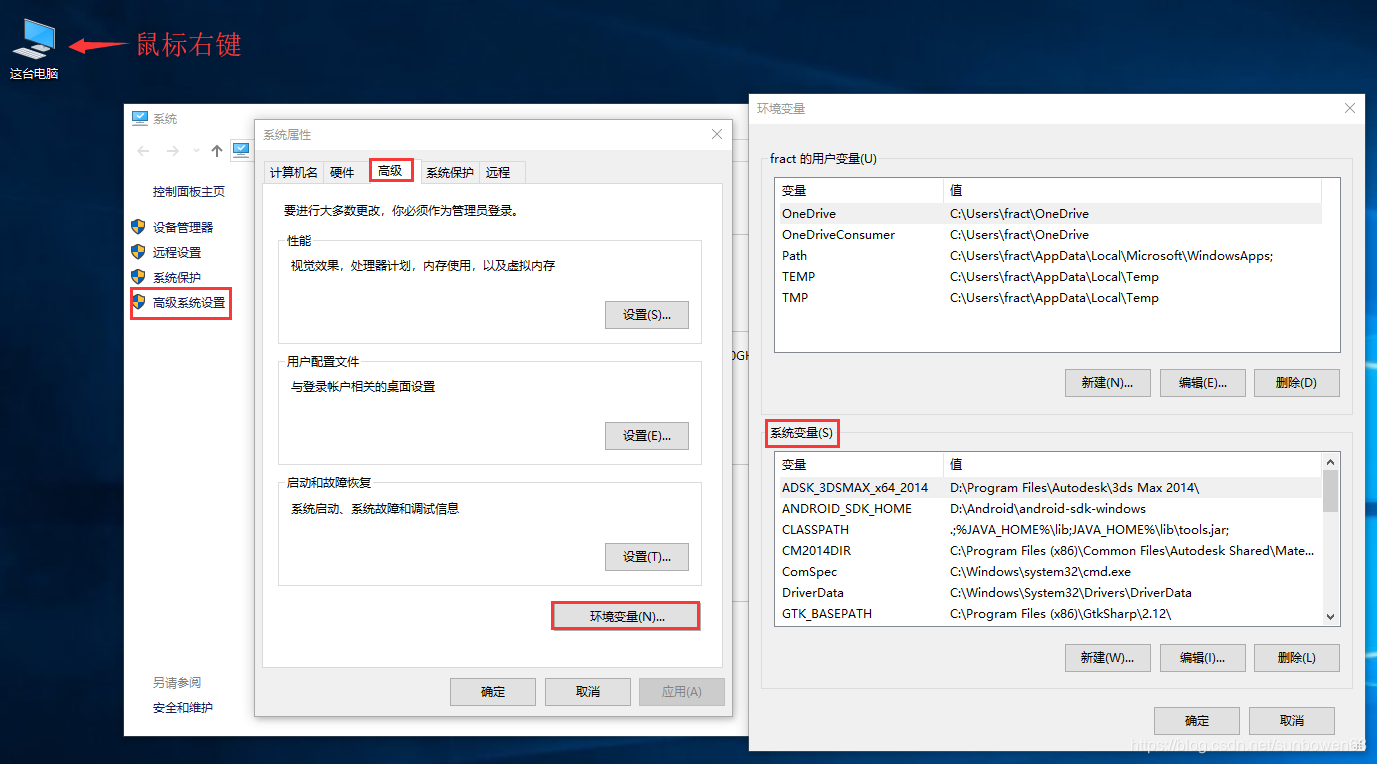Image resolution: width=1377 pixels, height=764 pixels.
Task: Select the 高级 tab
Action: click(x=390, y=171)
